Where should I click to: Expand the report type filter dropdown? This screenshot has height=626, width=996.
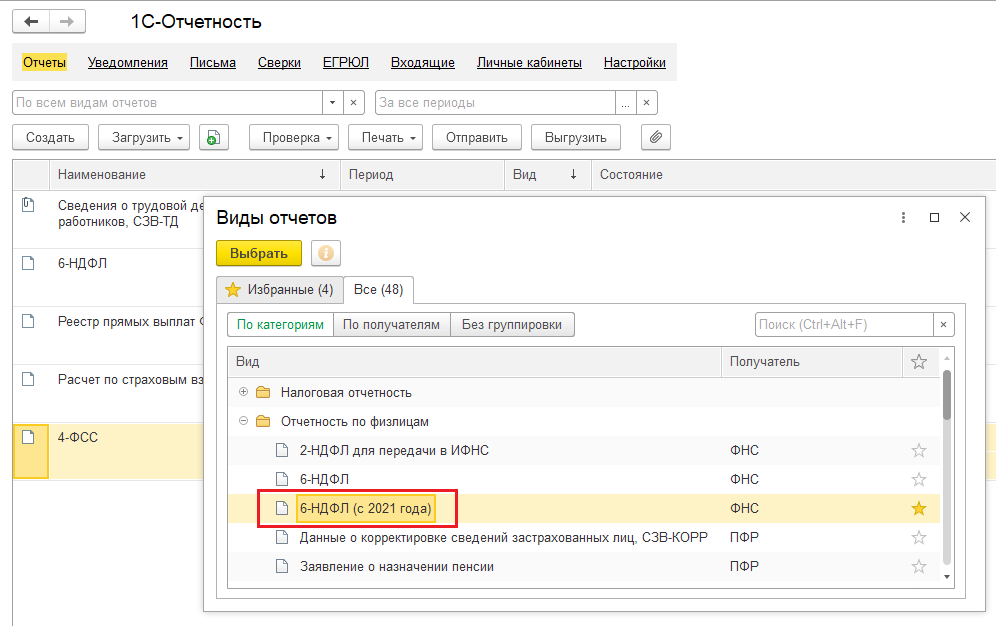click(332, 103)
